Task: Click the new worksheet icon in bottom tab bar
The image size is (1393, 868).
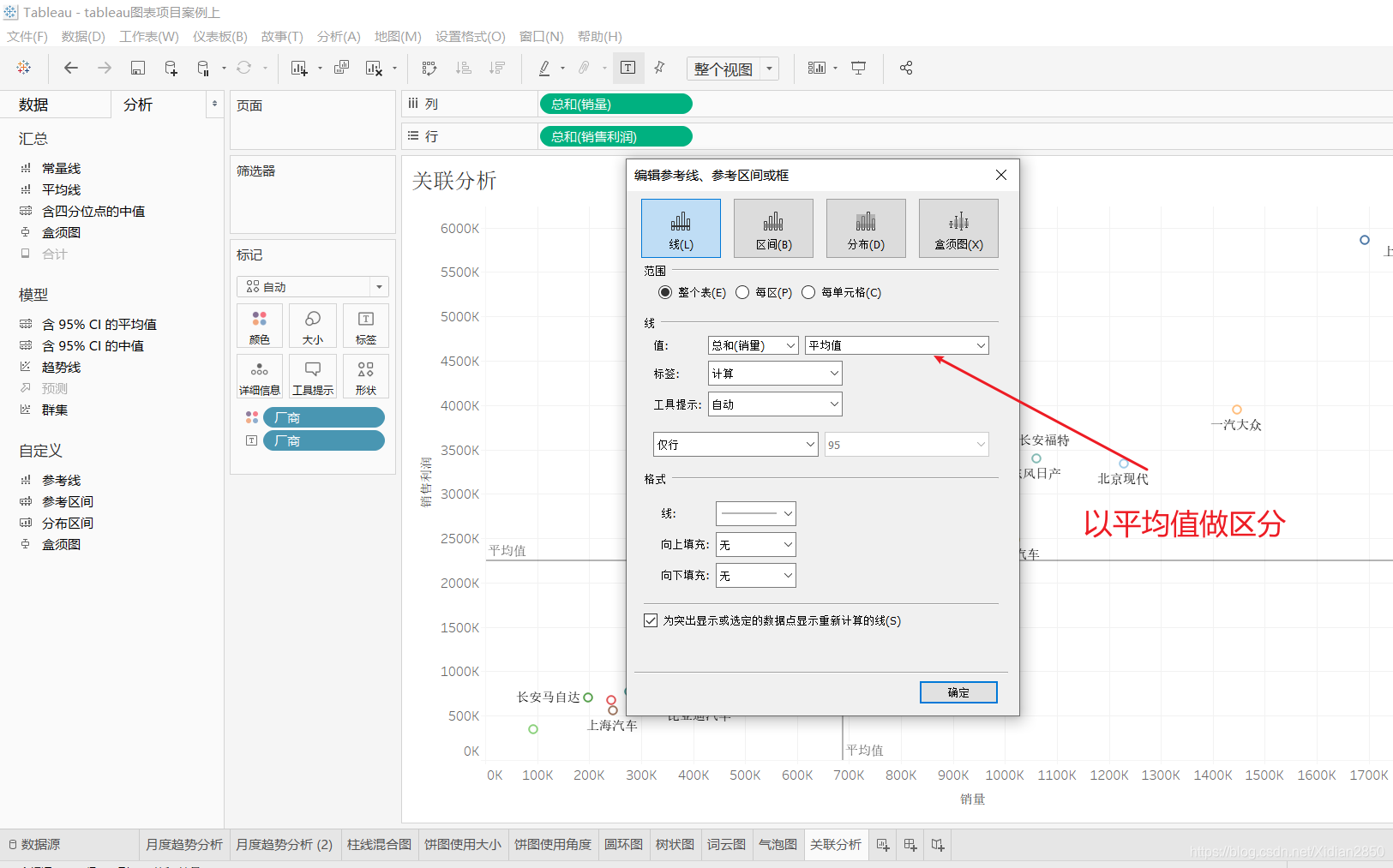Action: pos(883,845)
